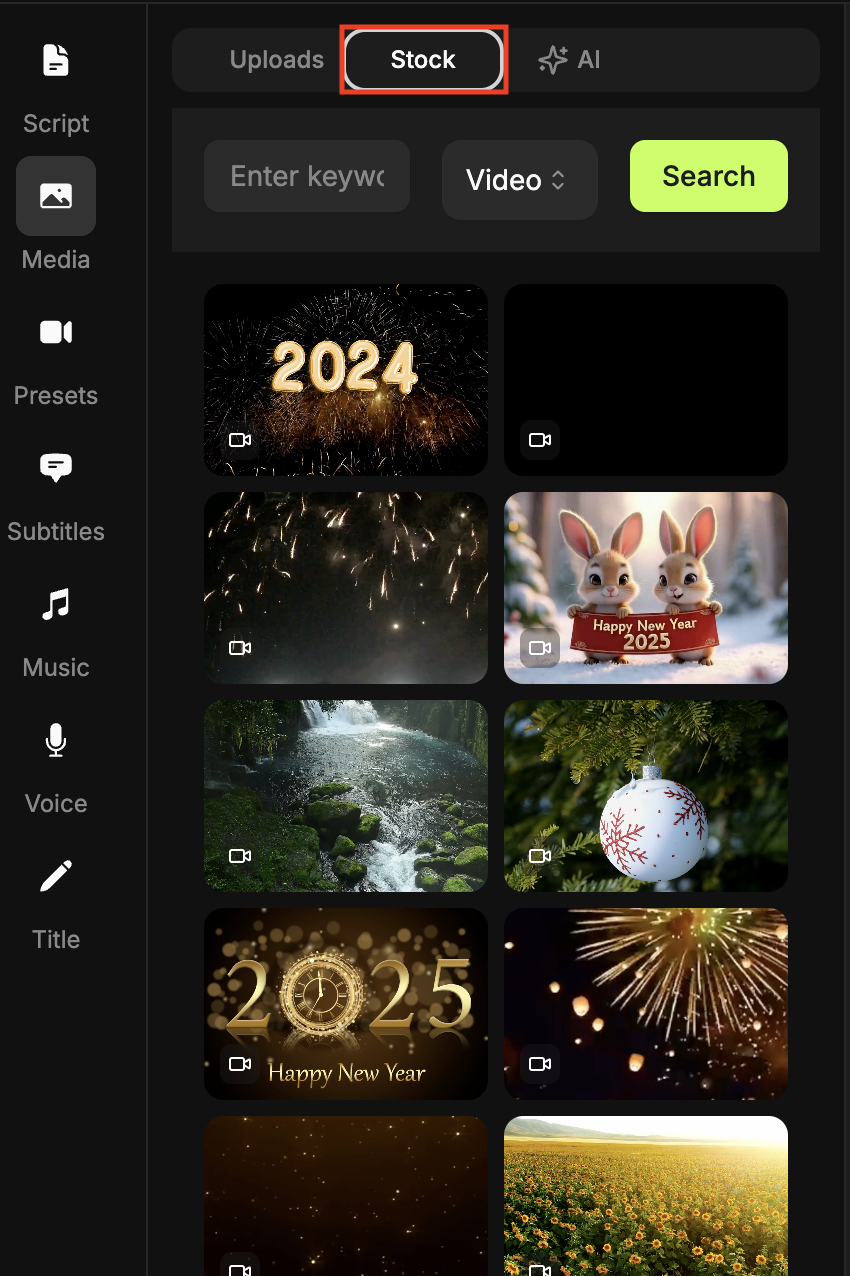
Task: Select the white snowflake ornament video
Action: [x=646, y=796]
